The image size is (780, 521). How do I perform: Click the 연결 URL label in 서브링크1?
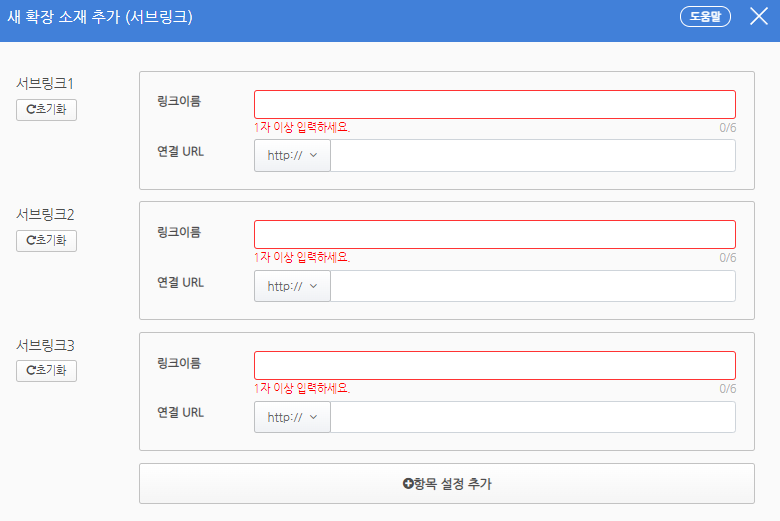click(x=181, y=152)
